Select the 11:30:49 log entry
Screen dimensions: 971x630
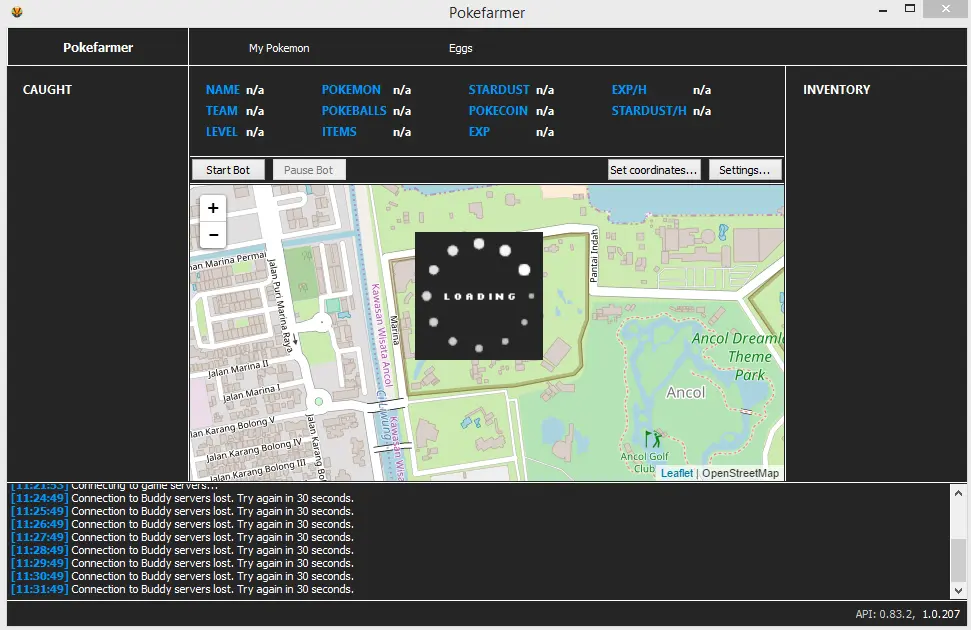[x=183, y=576]
